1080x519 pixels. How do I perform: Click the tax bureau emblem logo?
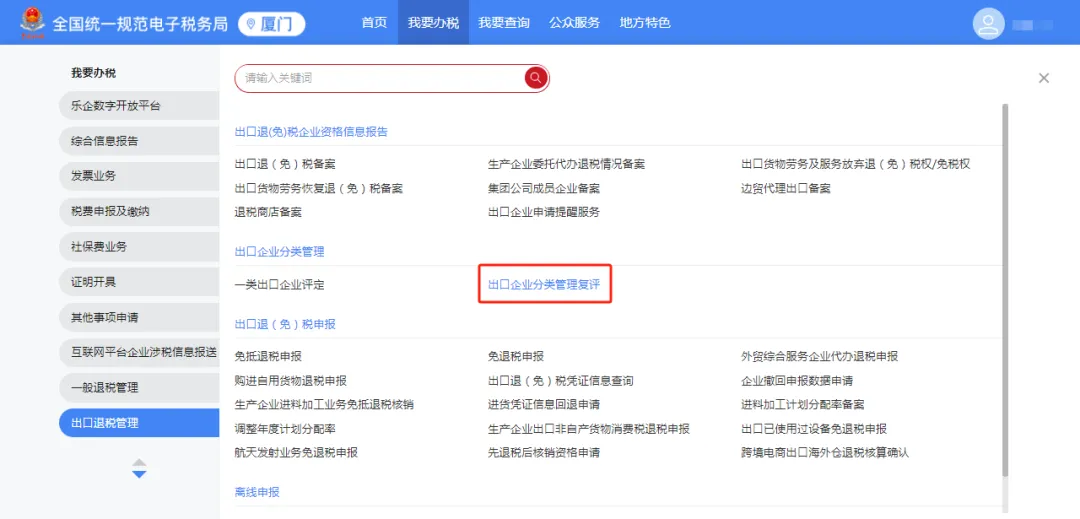[x=32, y=23]
